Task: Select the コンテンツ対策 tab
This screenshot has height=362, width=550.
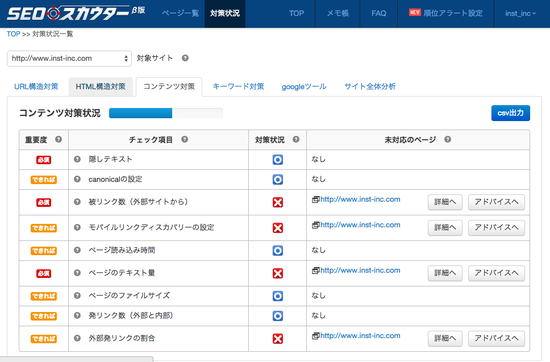Action: [169, 87]
